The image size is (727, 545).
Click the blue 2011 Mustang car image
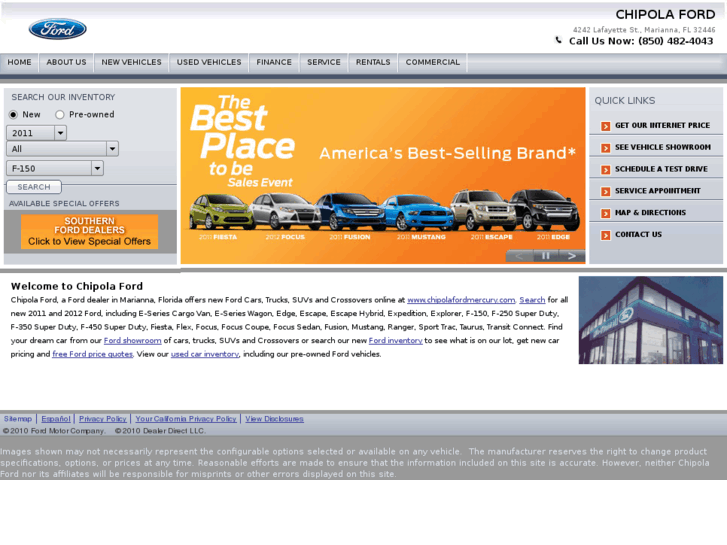[417, 213]
